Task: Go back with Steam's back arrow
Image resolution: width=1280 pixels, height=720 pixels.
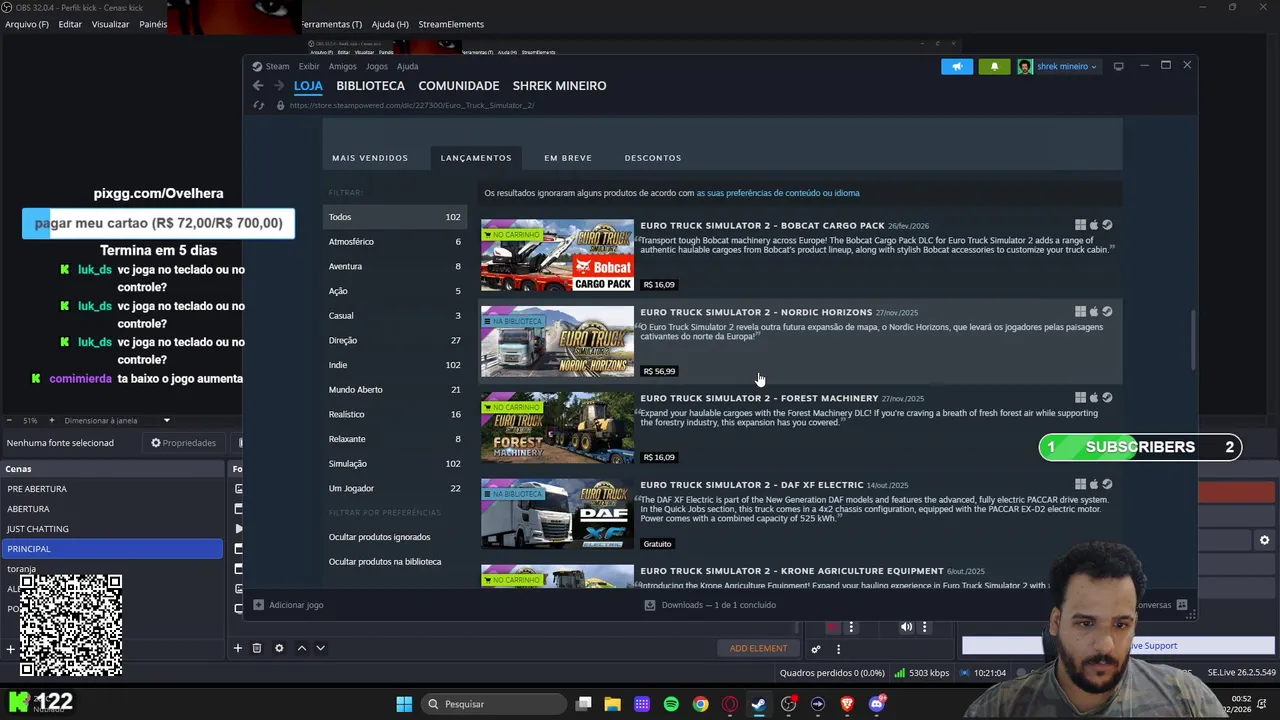Action: [258, 86]
